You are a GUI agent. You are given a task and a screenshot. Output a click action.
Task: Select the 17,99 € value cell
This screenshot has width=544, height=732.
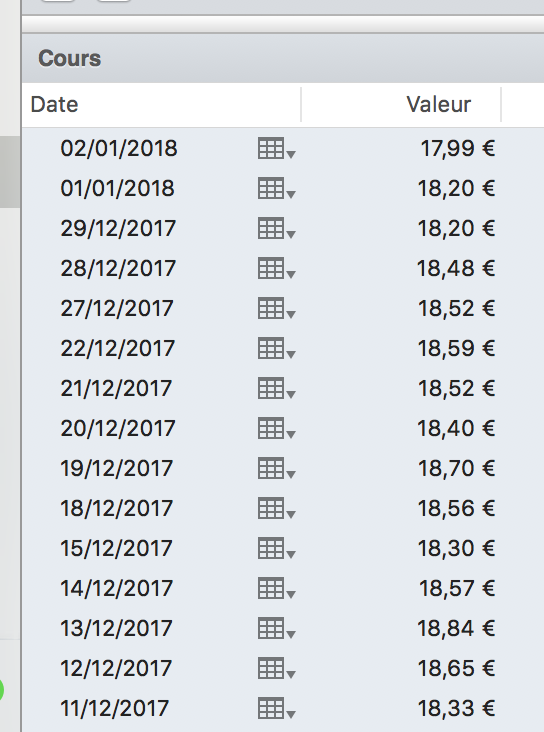click(x=458, y=148)
